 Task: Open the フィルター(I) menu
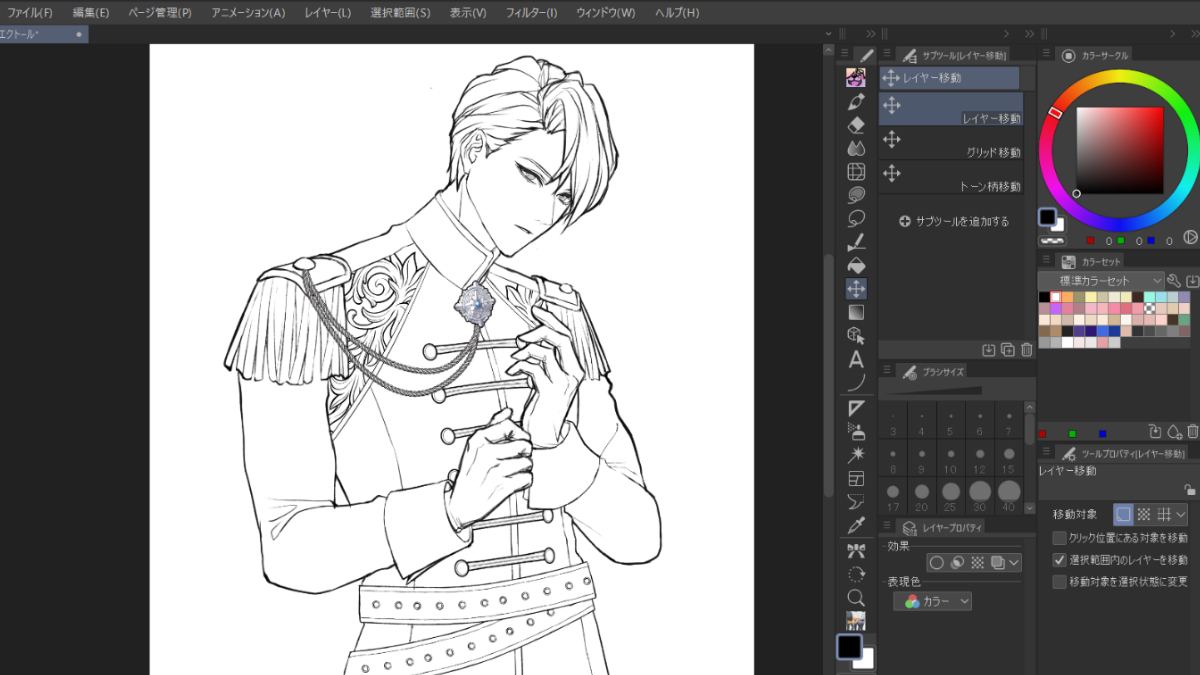tap(531, 13)
